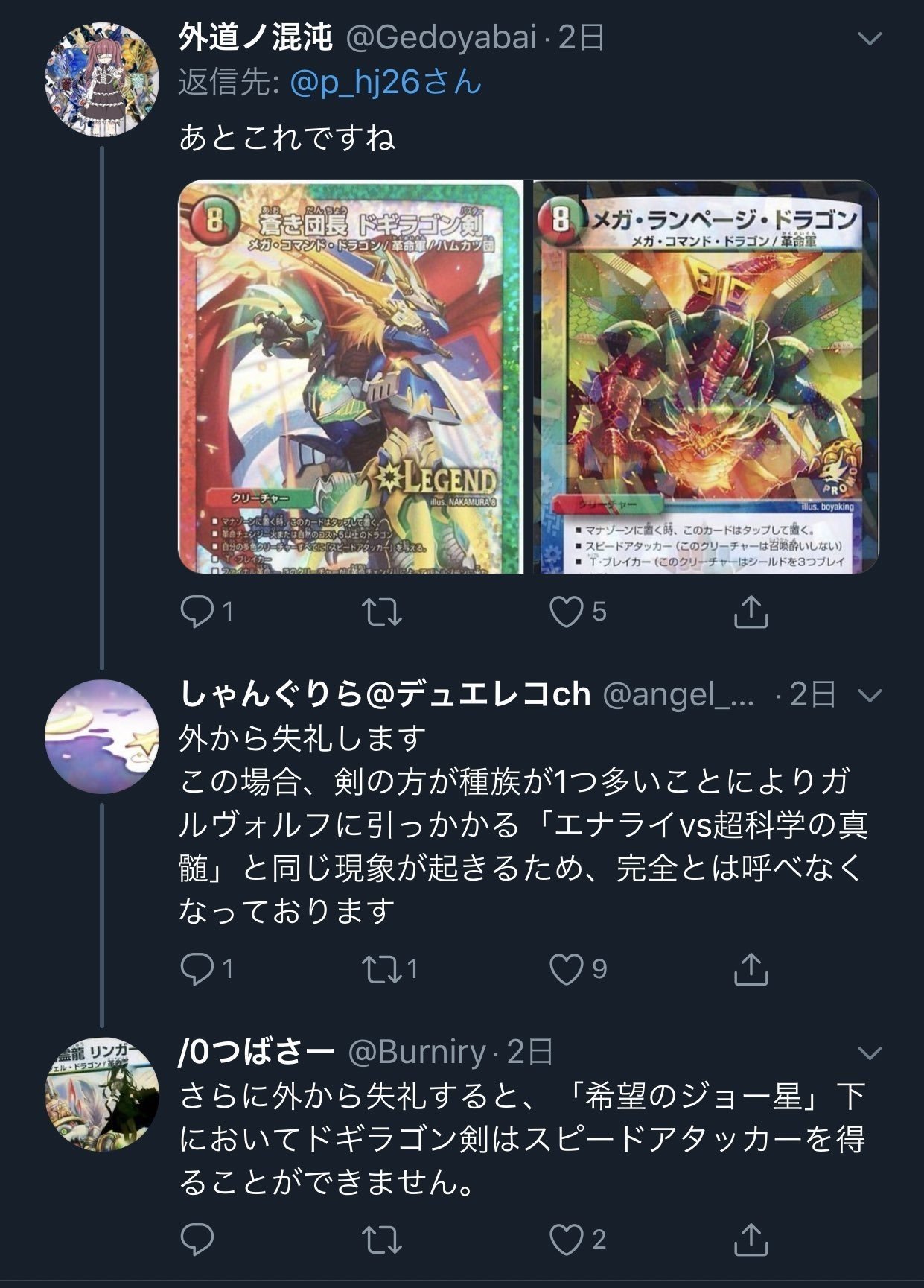The width and height of the screenshot is (924, 1288).
Task: Share the /0つばさー tweet
Action: click(751, 1240)
